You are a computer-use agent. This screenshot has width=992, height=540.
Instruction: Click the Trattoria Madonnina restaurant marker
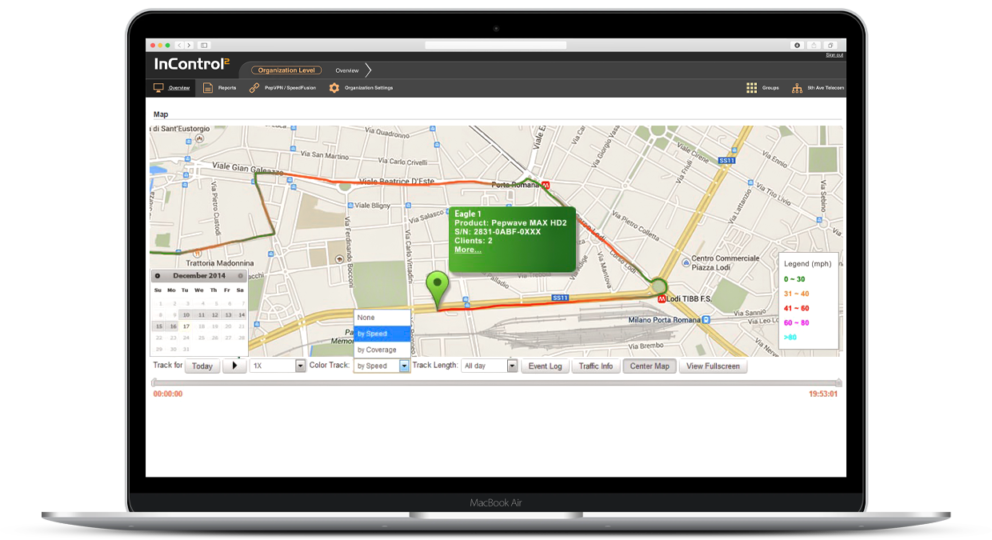(x=197, y=254)
